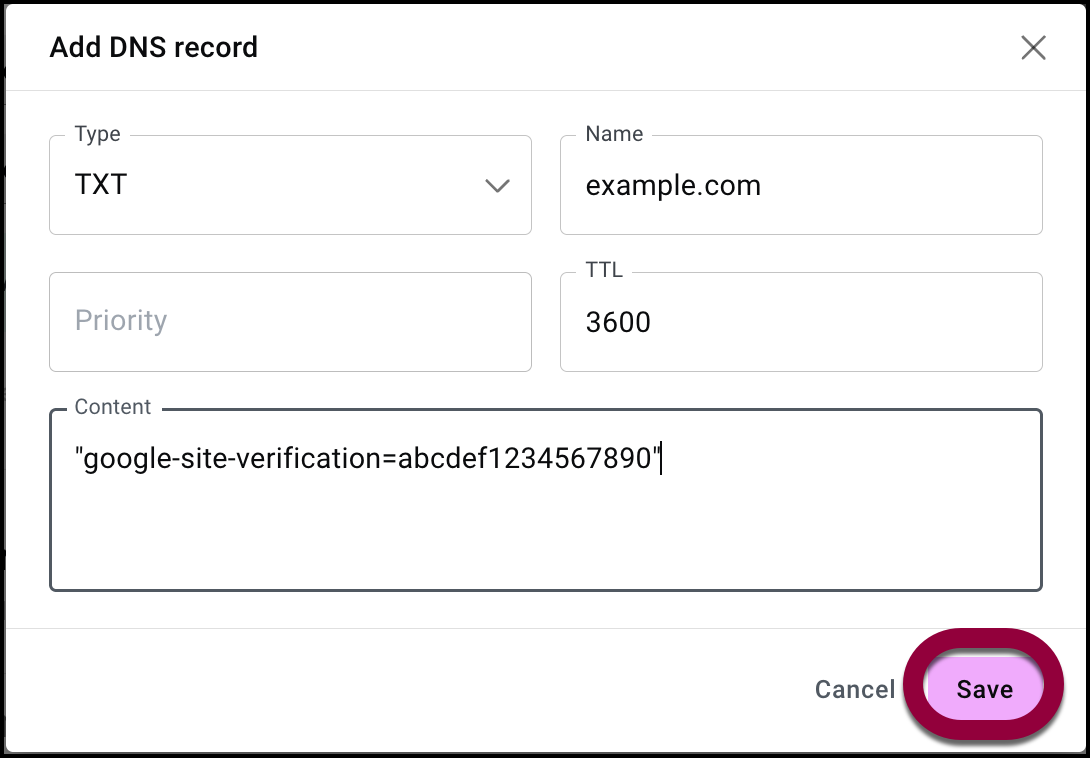1090x758 pixels.
Task: Click the Priority placeholder text
Action: [x=121, y=321]
